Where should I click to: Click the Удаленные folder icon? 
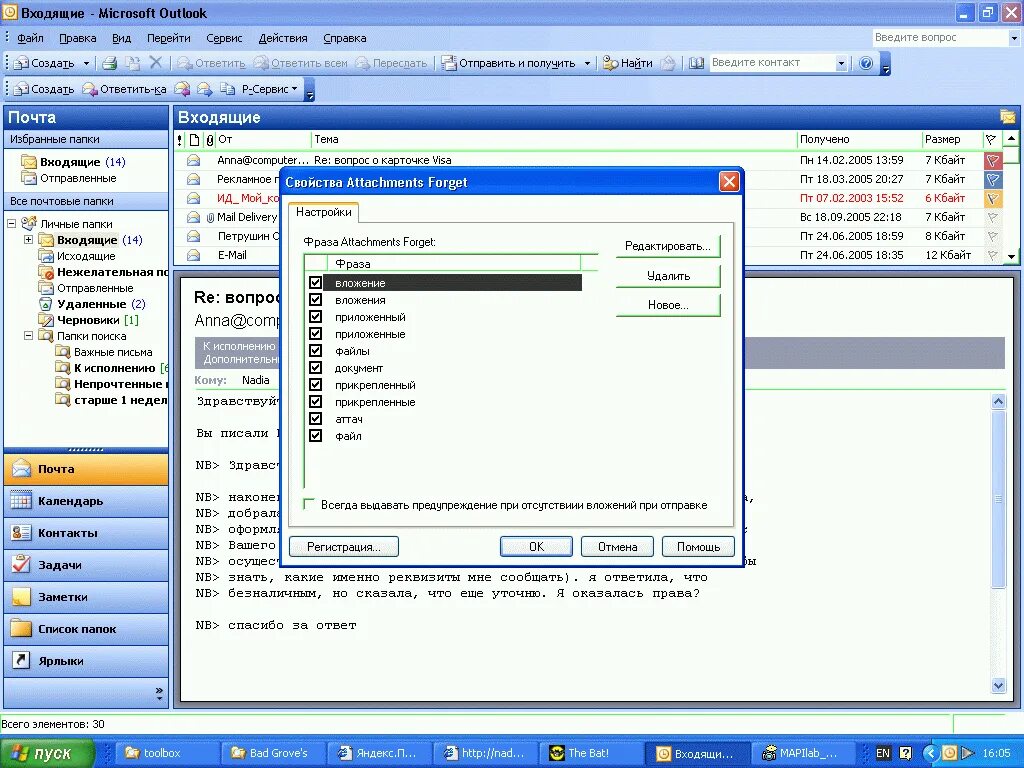pos(46,304)
